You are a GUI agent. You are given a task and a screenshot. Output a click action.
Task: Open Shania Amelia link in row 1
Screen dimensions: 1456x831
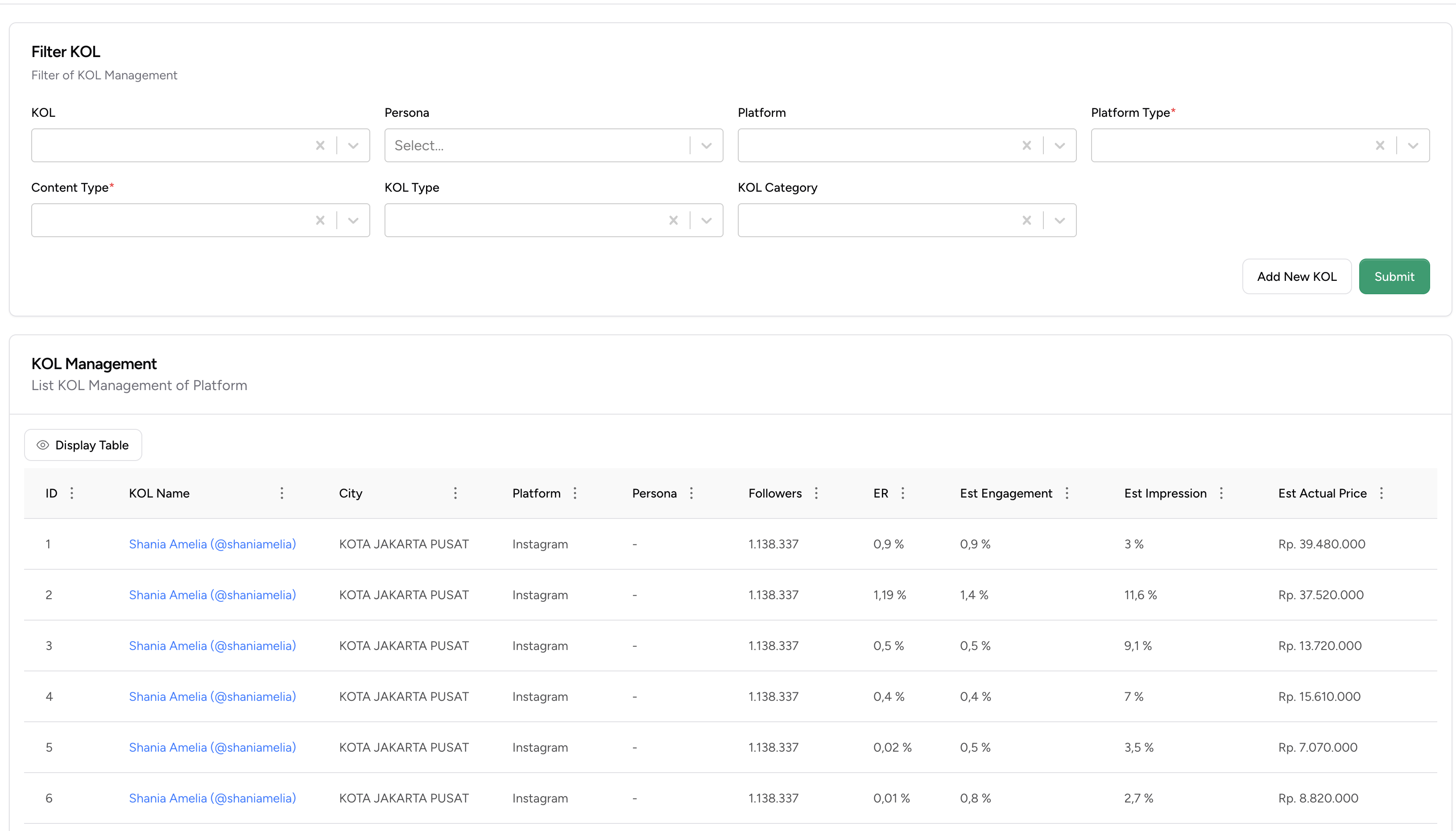(x=212, y=544)
